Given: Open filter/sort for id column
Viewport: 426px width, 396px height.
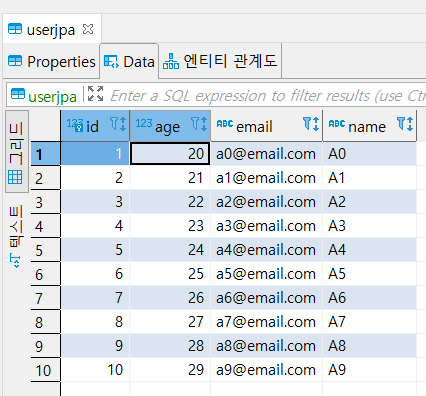Looking at the screenshot, I should (x=118, y=124).
